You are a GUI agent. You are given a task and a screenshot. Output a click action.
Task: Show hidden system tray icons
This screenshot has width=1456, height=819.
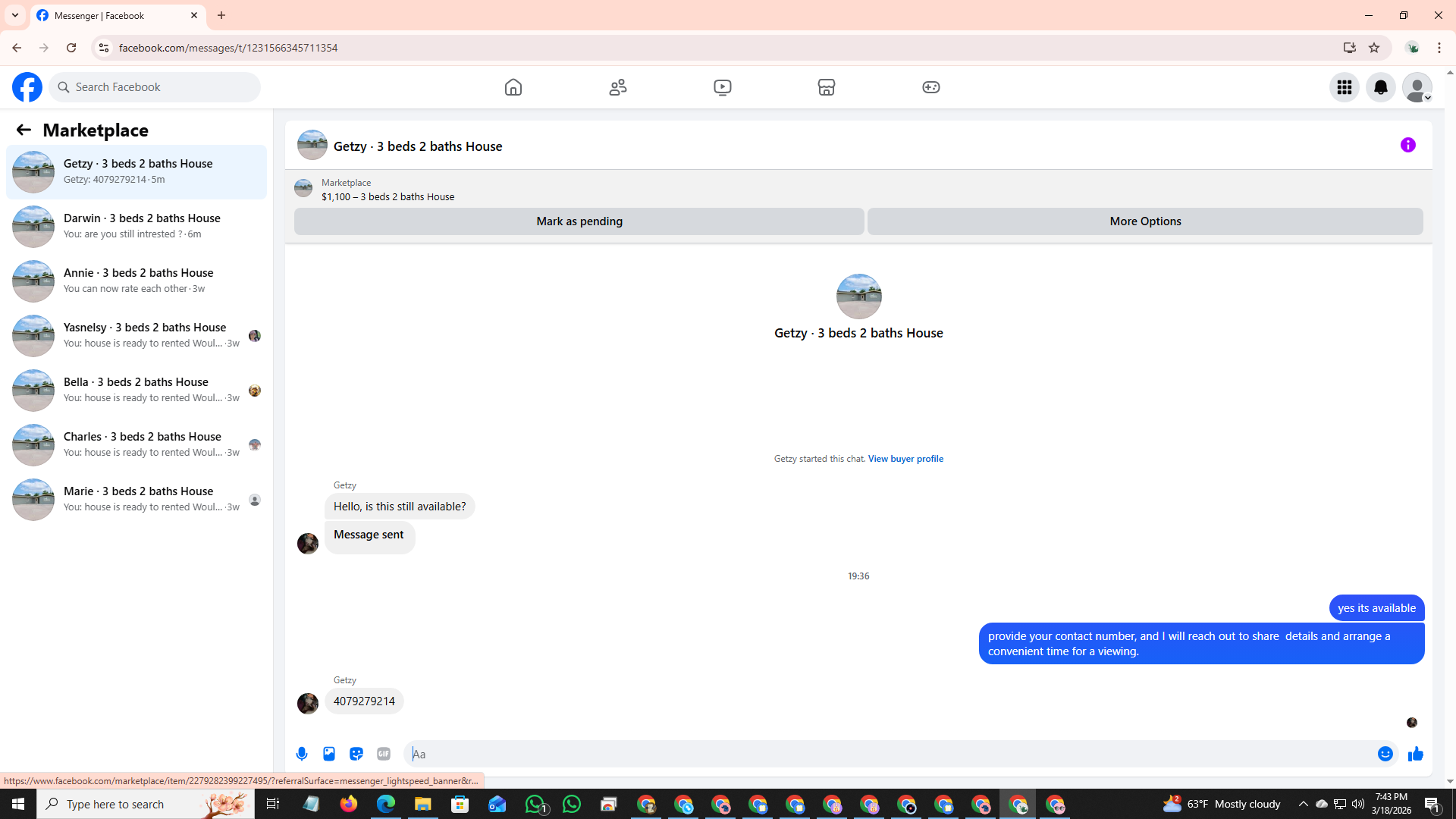point(1303,804)
